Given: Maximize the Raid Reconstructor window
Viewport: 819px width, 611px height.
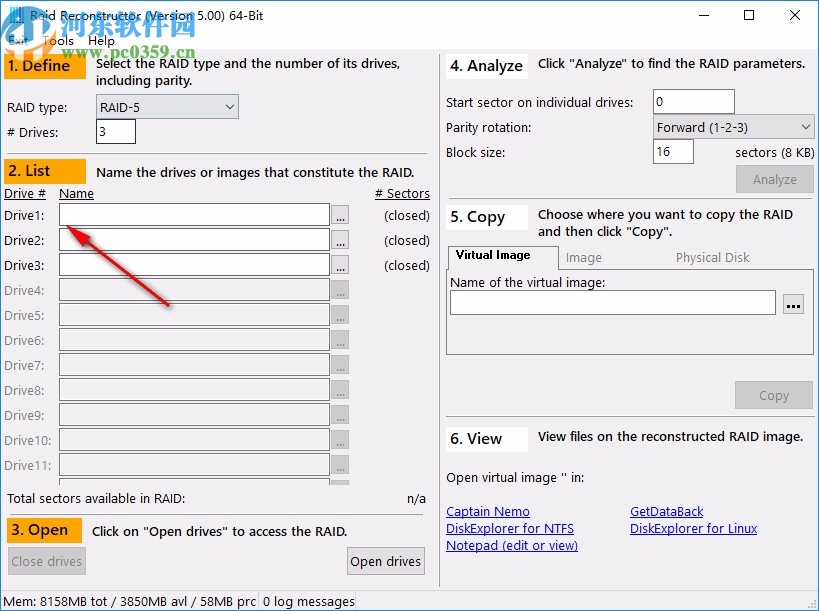Looking at the screenshot, I should click(749, 15).
